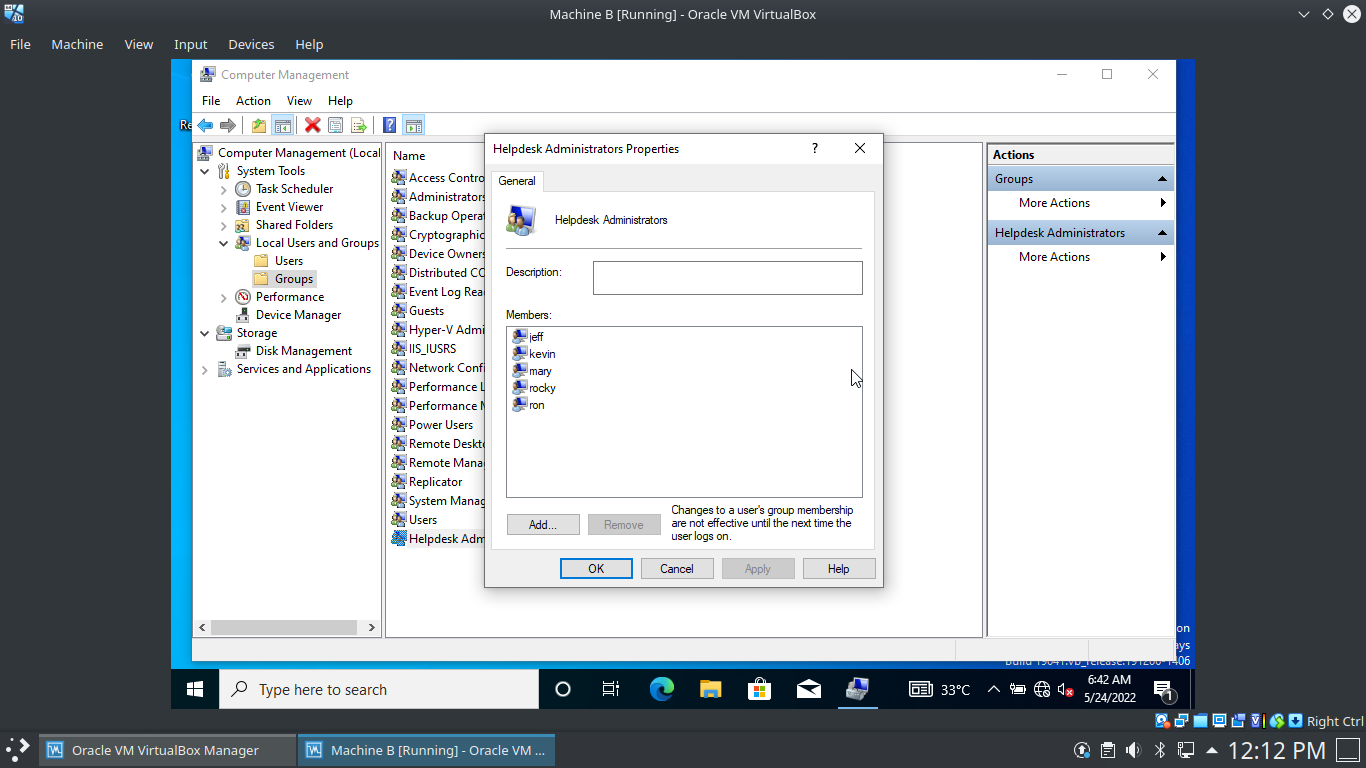Open the Action menu in Computer Management

253,101
